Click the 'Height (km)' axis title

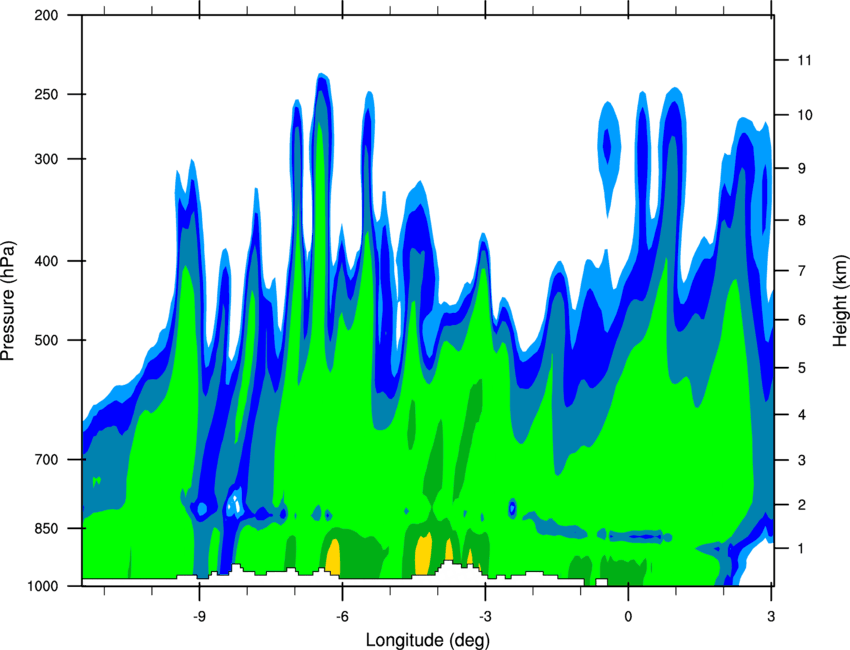840,301
